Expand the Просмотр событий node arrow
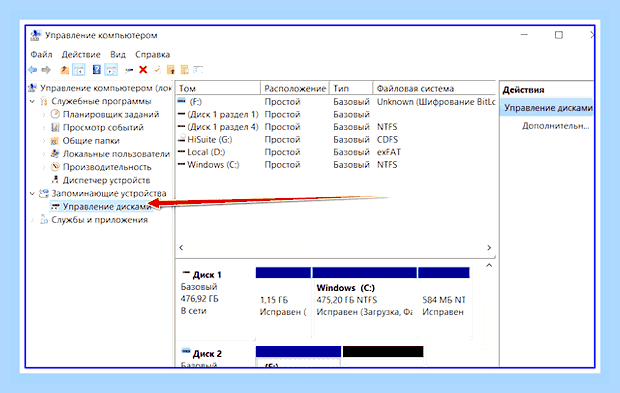 44,128
